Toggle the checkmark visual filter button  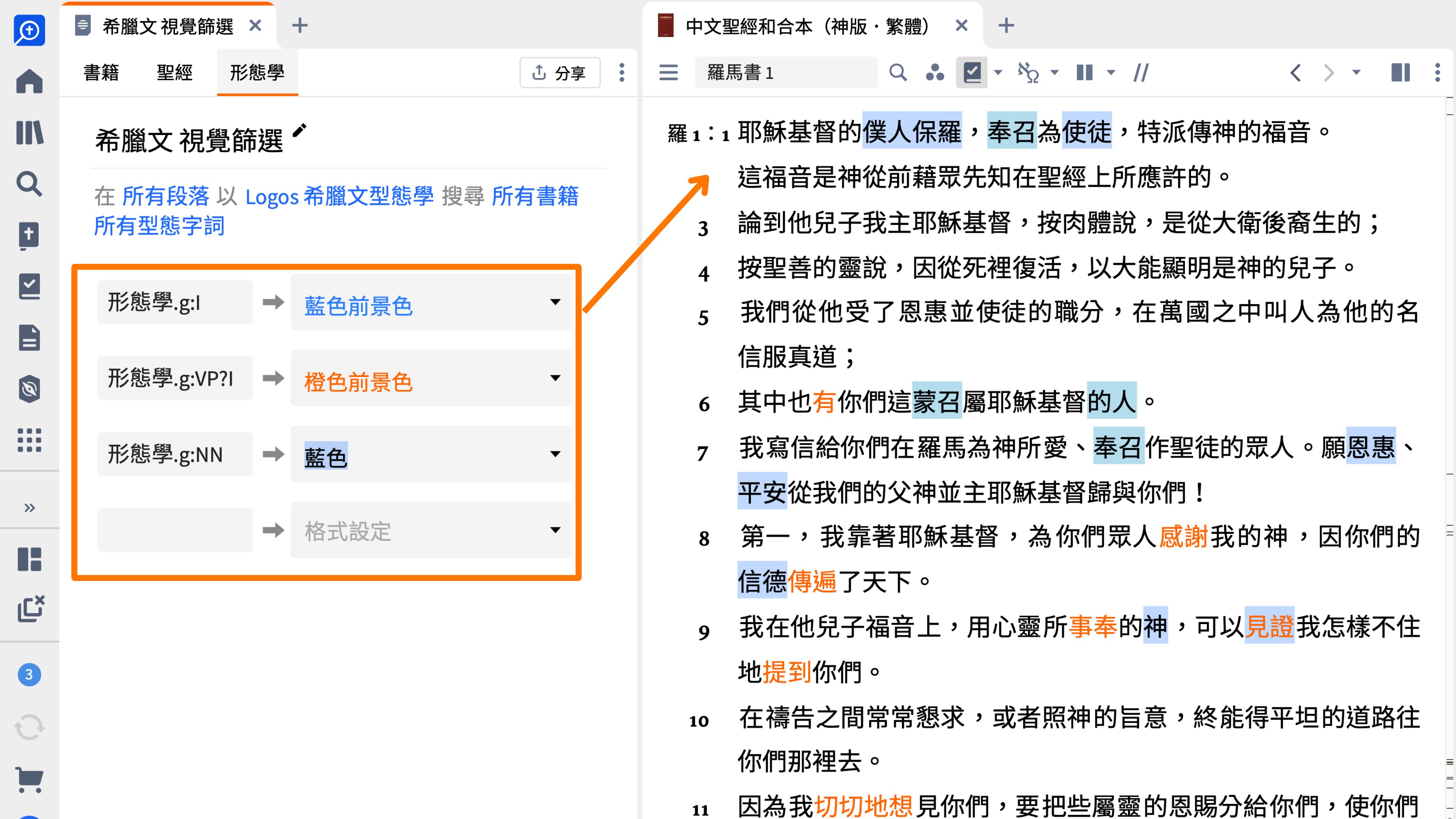tap(971, 72)
